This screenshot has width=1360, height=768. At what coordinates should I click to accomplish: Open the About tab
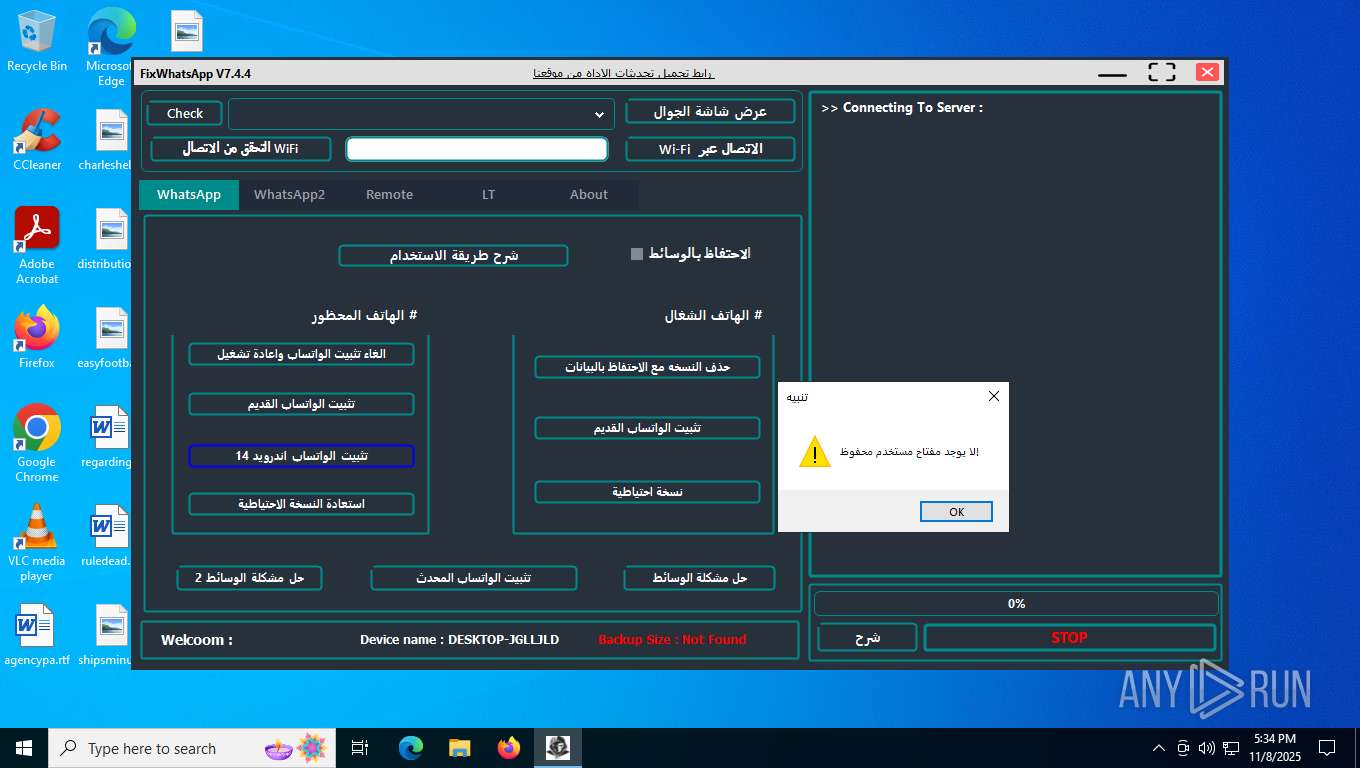coord(588,194)
